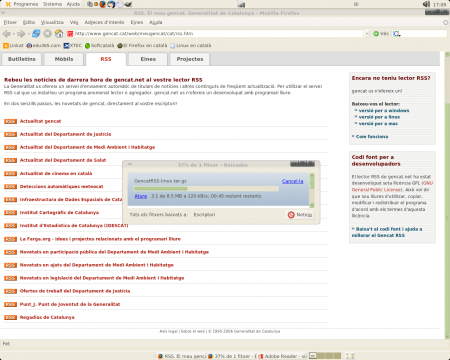The width and height of the screenshot is (450, 360).
Task: Open Novetats en ajuts feed link
Action: [x=97, y=265]
